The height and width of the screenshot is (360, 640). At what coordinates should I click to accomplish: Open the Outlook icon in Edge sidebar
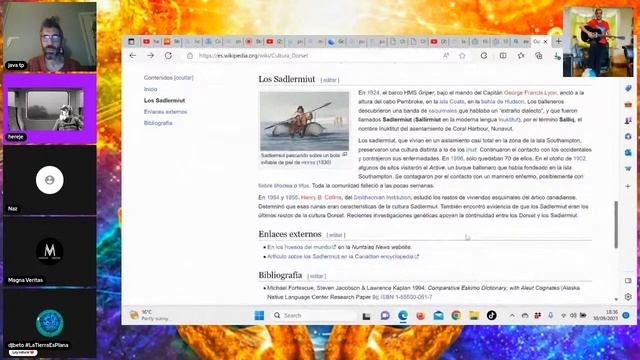pos(628,153)
